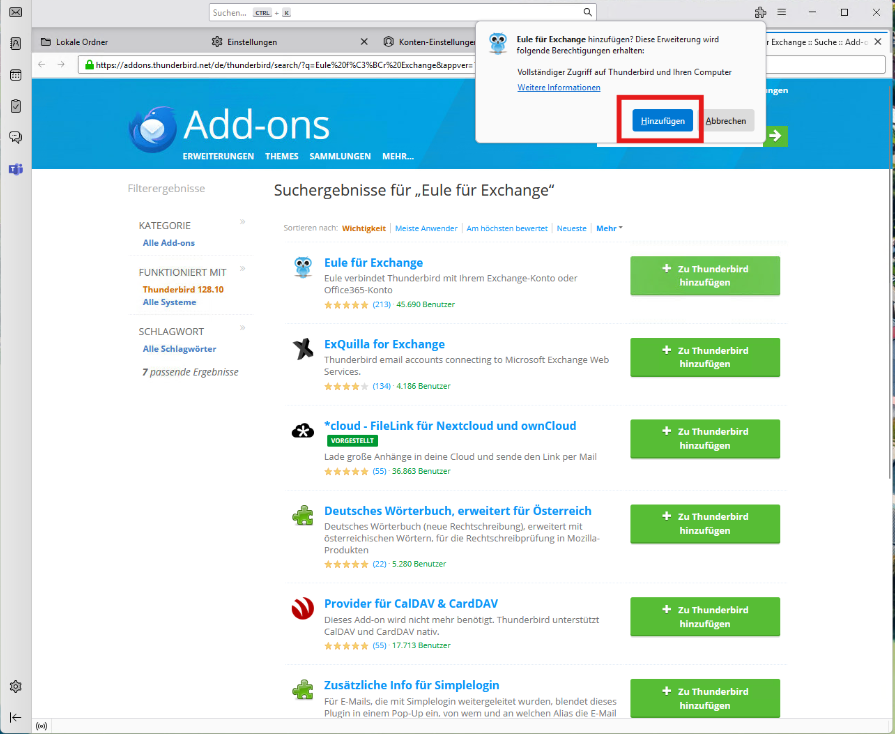The width and height of the screenshot is (895, 734).
Task: Cancel installation with Abbrechen button
Action: point(726,121)
